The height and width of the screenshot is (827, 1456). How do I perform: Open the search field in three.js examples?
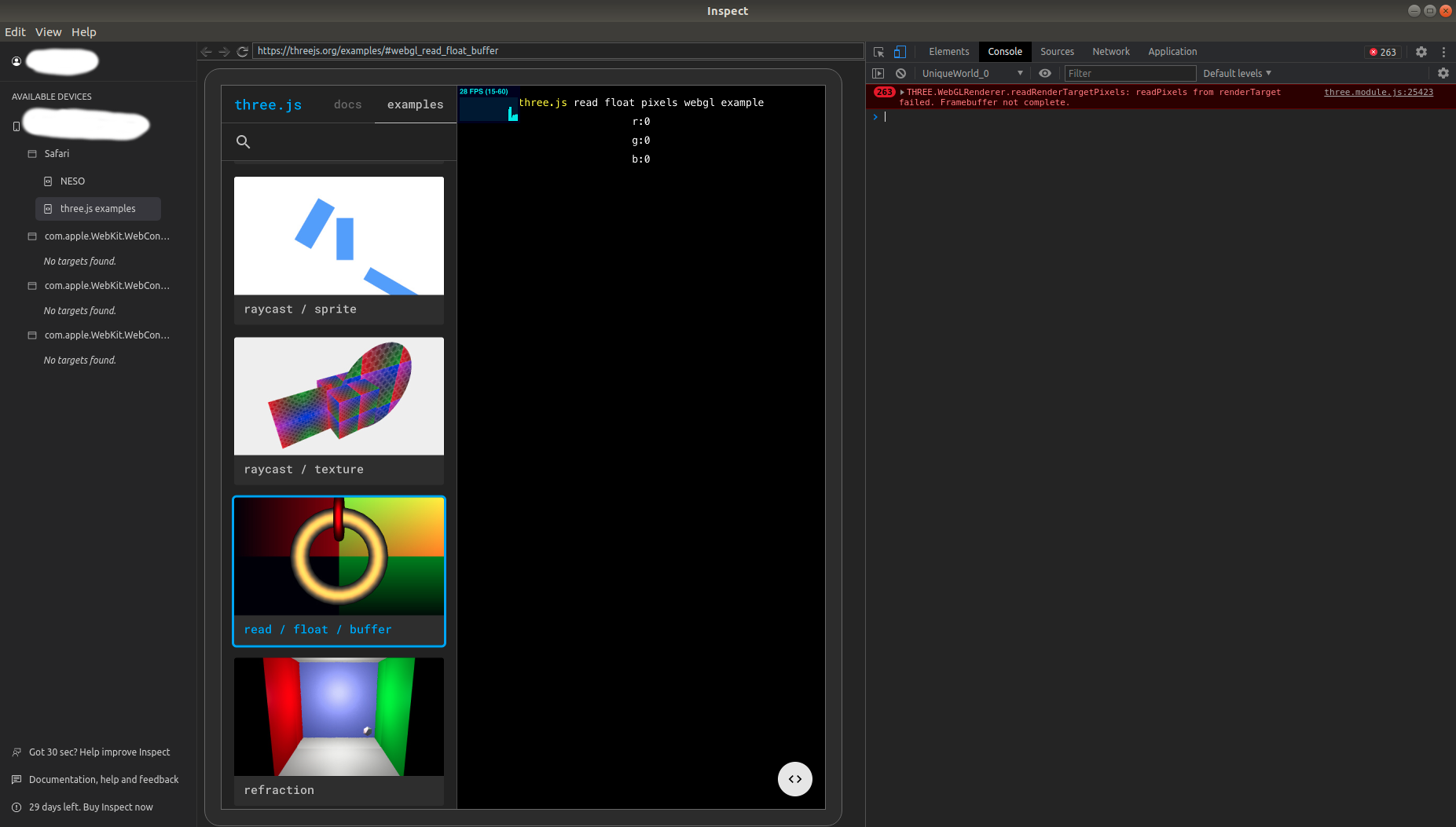tap(244, 141)
